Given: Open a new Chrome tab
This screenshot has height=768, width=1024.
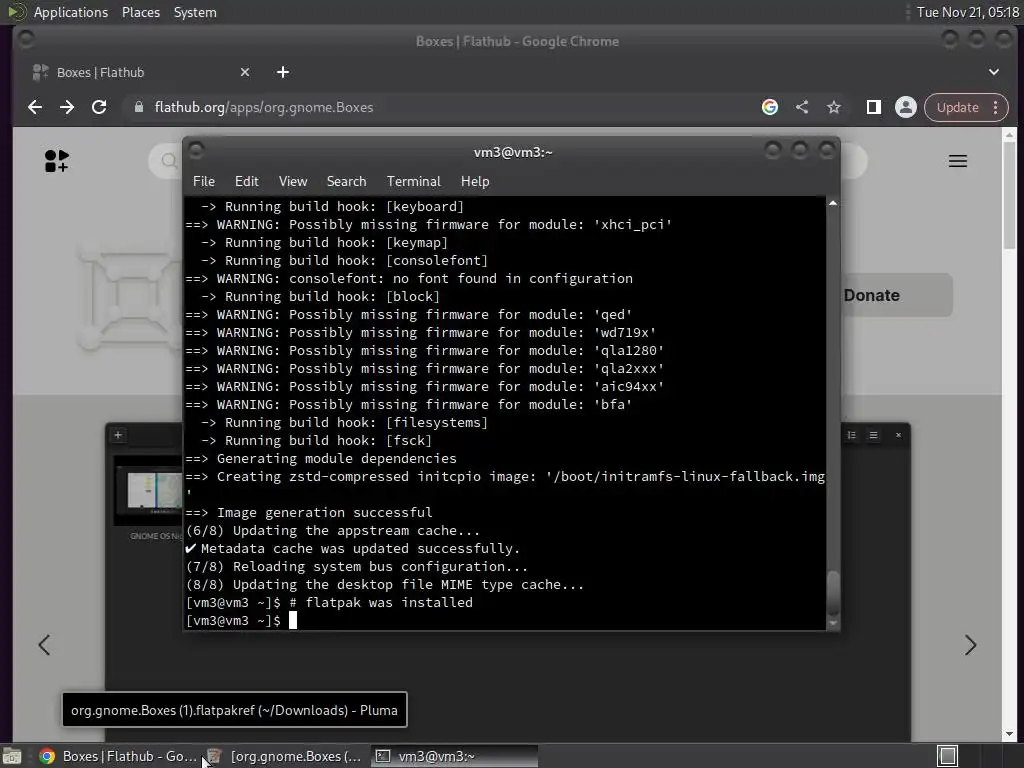Looking at the screenshot, I should tap(283, 72).
